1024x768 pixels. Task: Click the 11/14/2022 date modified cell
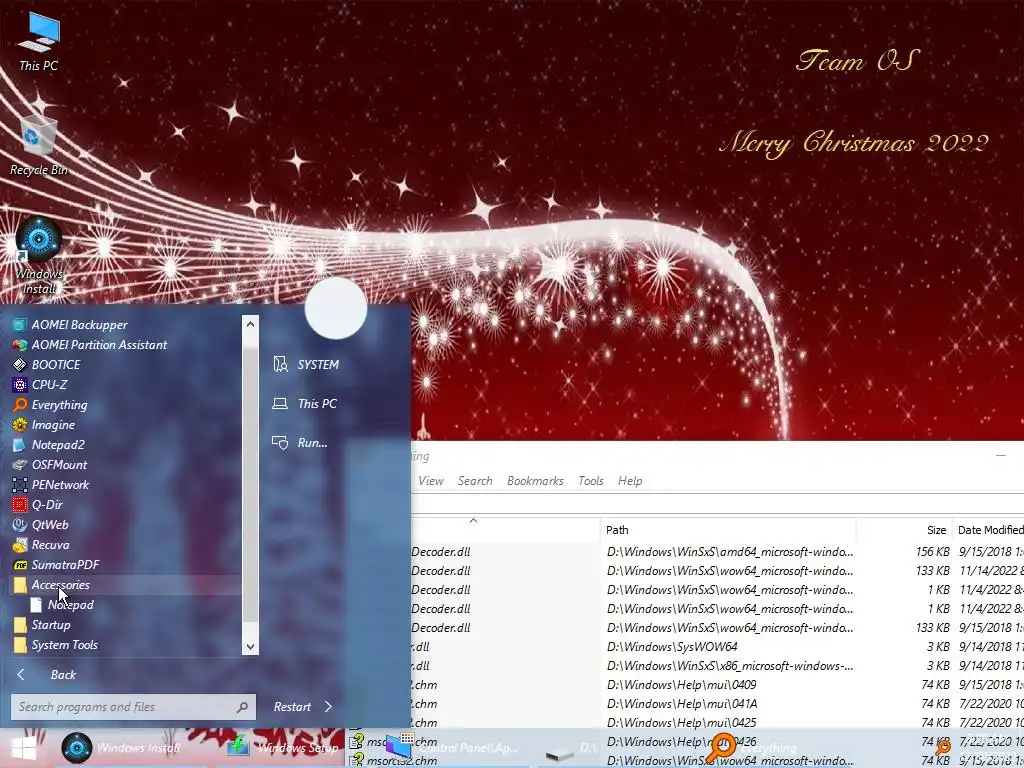tap(991, 571)
